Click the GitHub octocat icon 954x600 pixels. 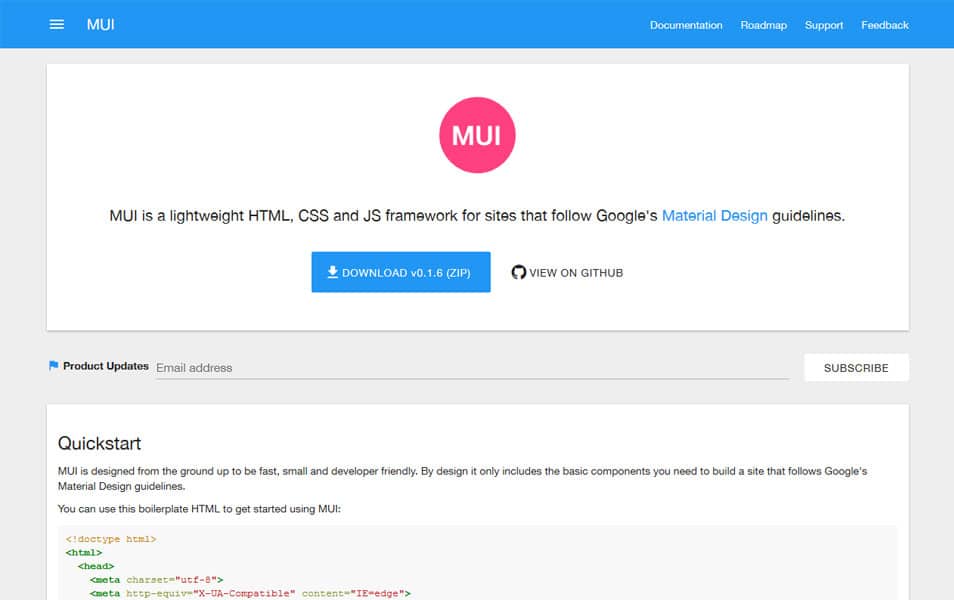point(518,272)
